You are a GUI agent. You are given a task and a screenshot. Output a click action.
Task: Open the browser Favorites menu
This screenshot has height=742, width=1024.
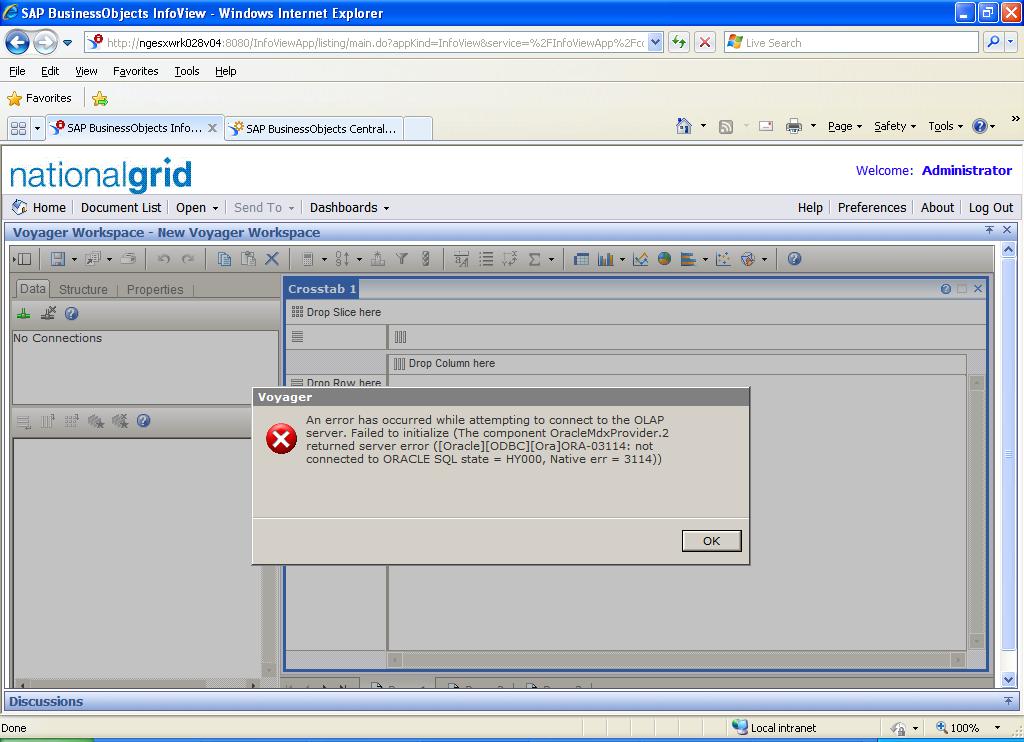point(135,71)
